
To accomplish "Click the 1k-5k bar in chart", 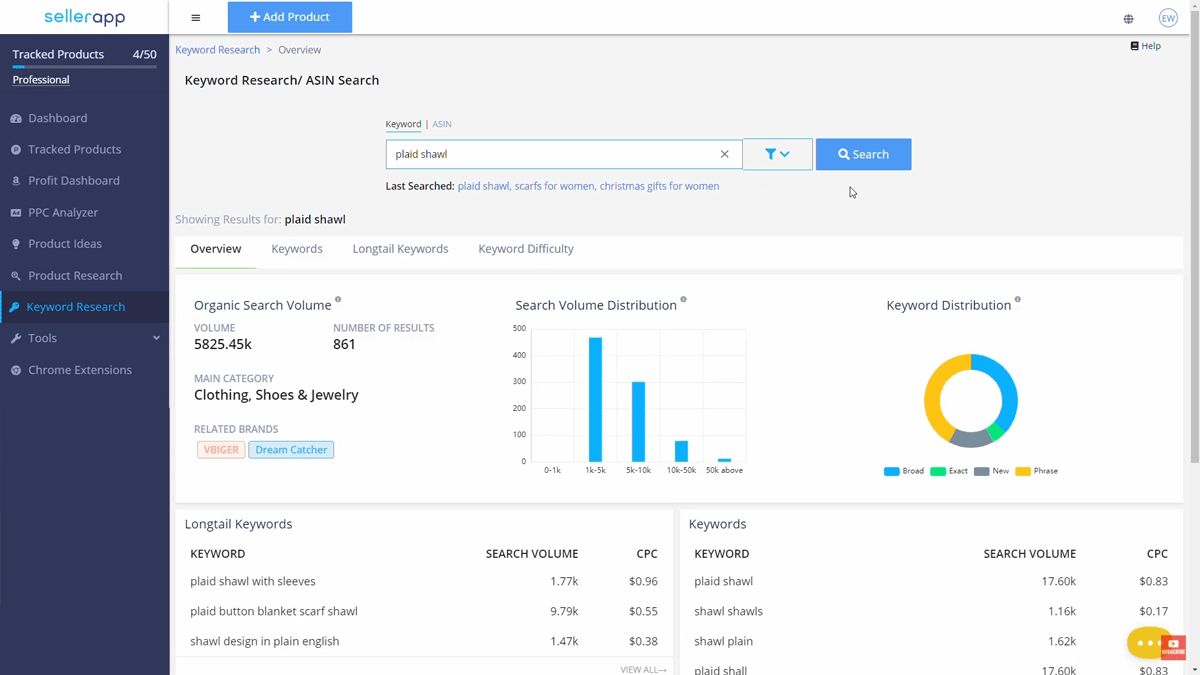I will [x=595, y=400].
